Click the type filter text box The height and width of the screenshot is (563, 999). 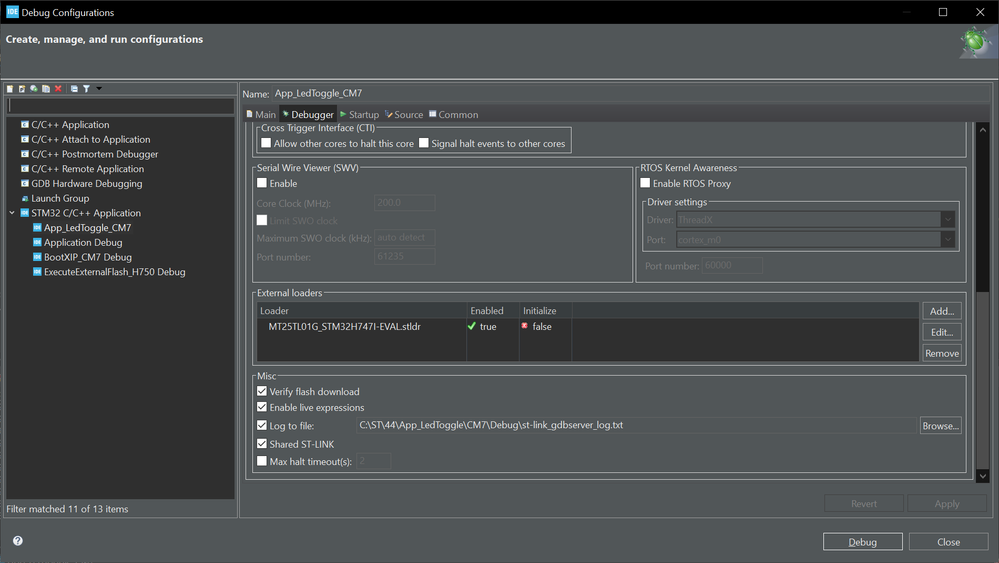point(121,106)
